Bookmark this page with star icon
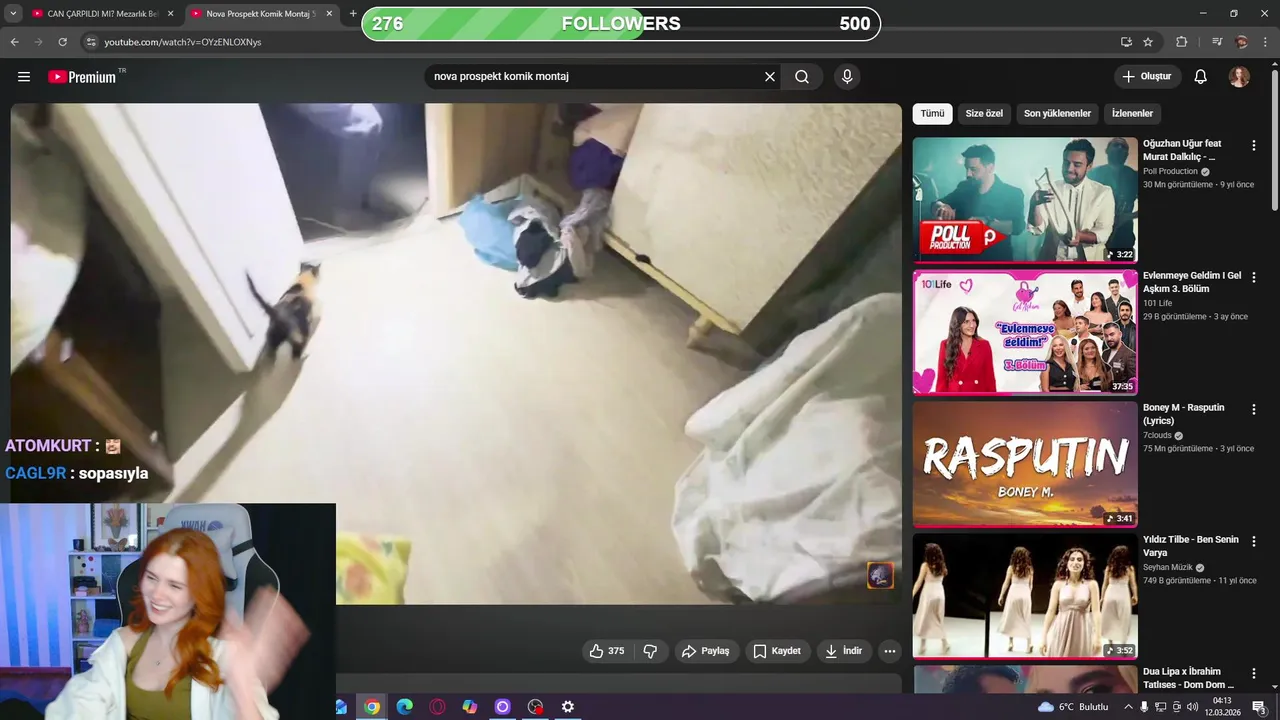 (1148, 42)
